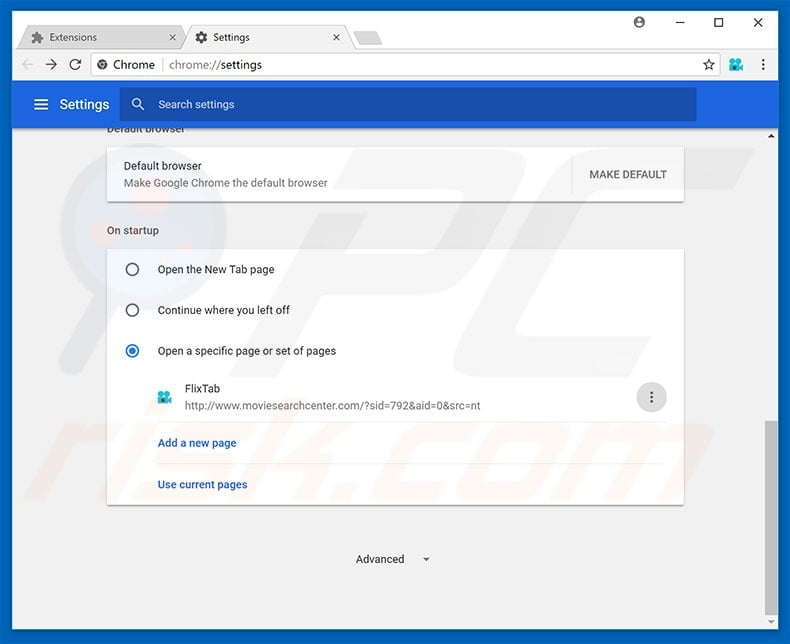The height and width of the screenshot is (644, 790).
Task: Click the scrollbar down arrow
Action: 771,622
